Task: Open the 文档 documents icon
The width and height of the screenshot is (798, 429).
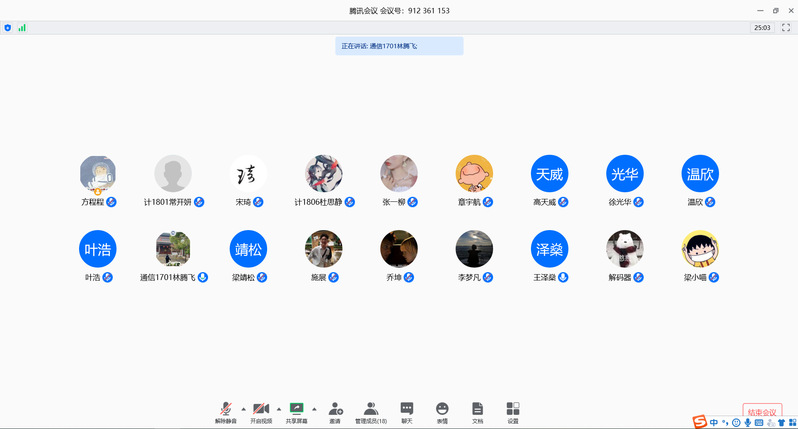Action: point(477,411)
